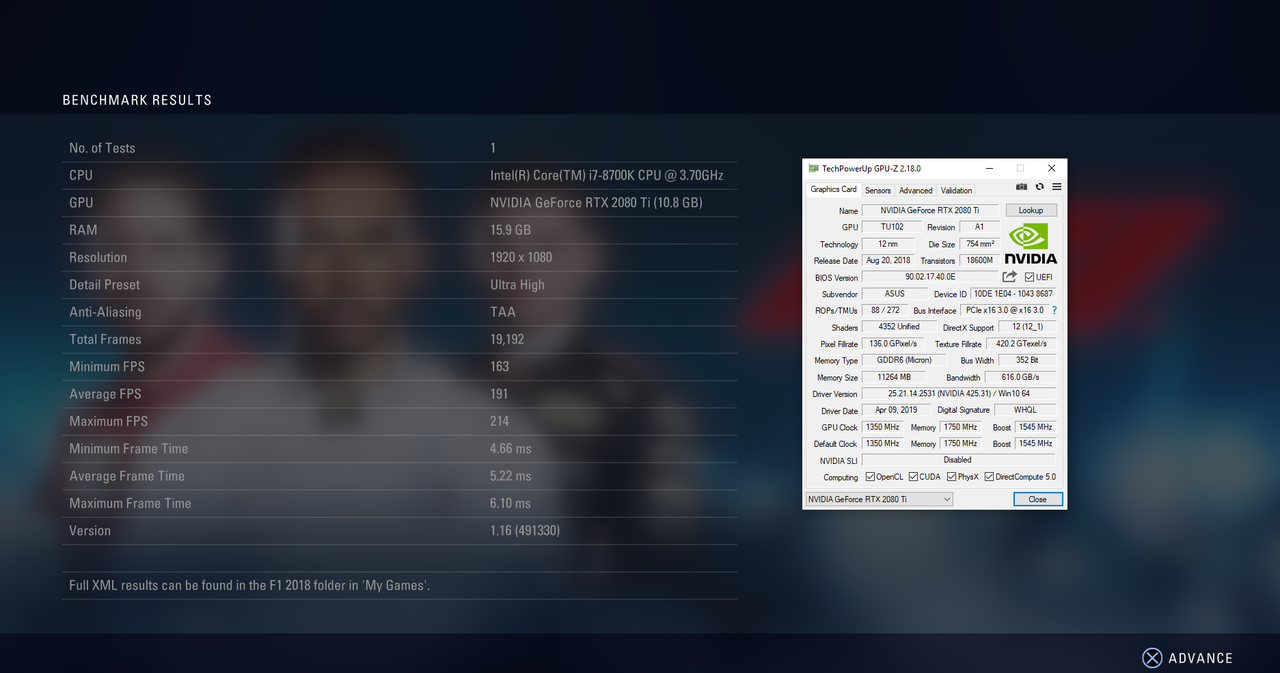Switch to the Sensors tab
Screen dimensions: 1280x673
[878, 190]
